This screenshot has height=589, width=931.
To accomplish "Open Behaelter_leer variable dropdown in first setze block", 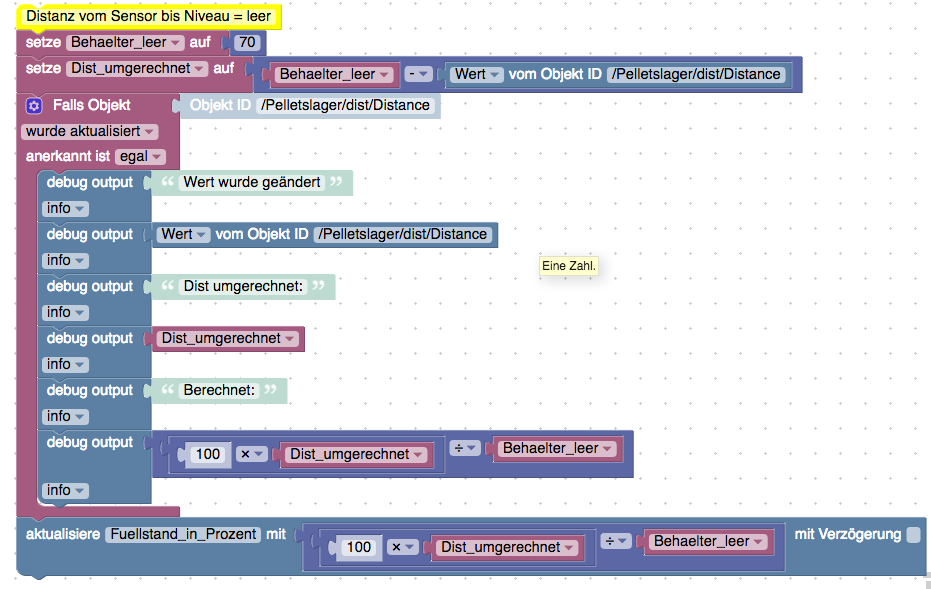I will 125,42.
